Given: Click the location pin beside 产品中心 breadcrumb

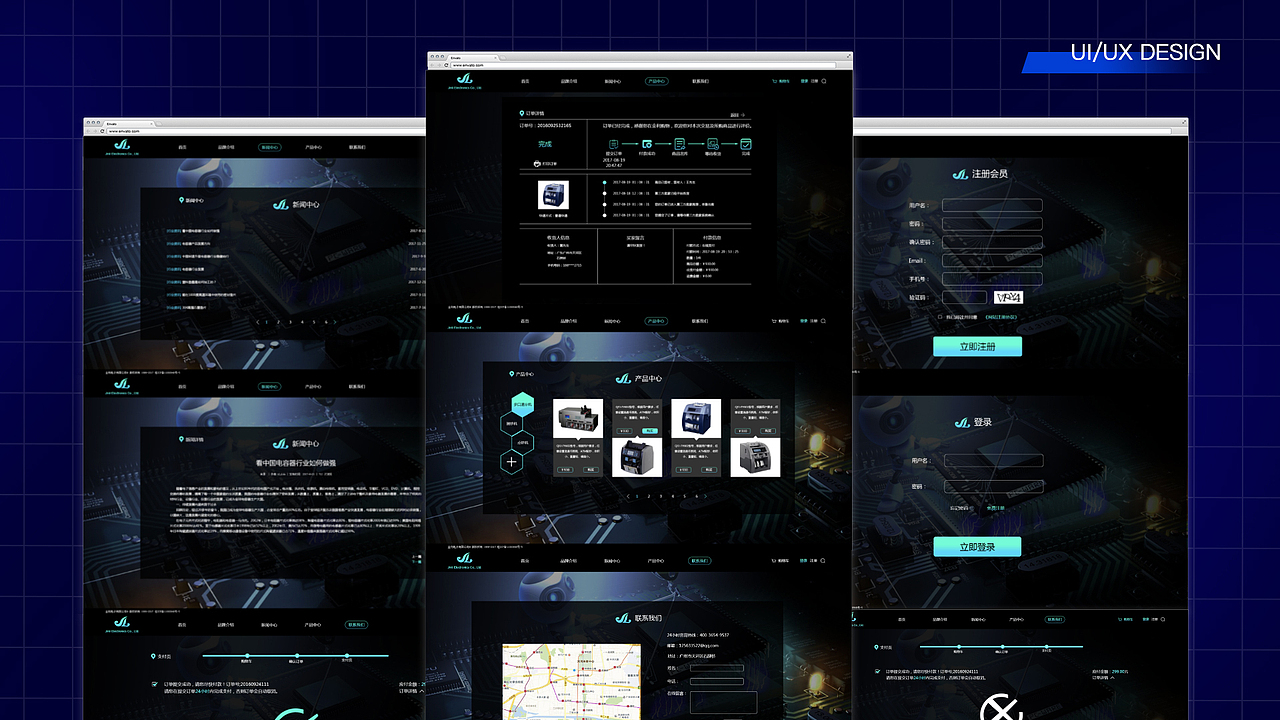Looking at the screenshot, I should click(x=511, y=374).
